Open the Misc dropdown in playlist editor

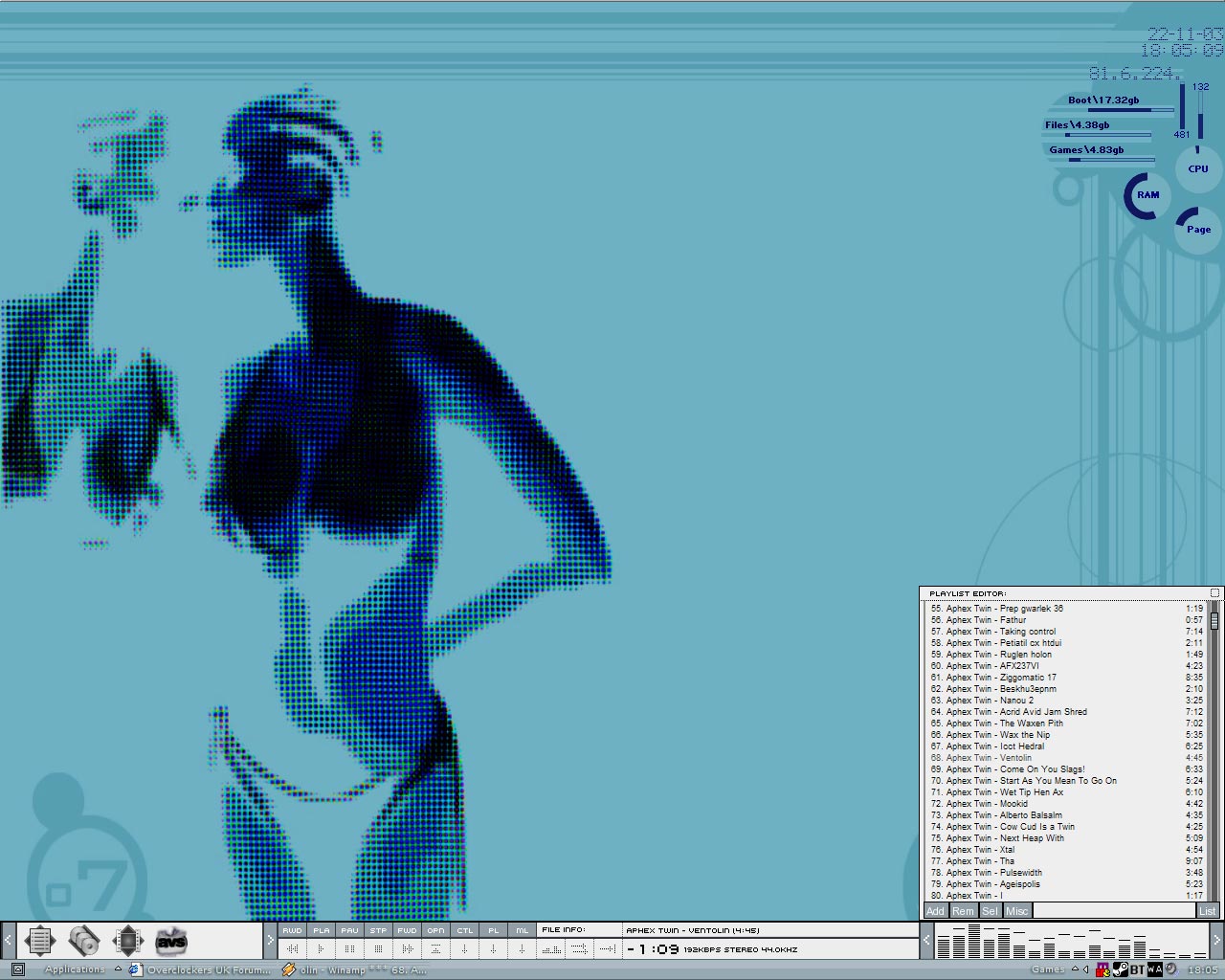pos(1016,911)
